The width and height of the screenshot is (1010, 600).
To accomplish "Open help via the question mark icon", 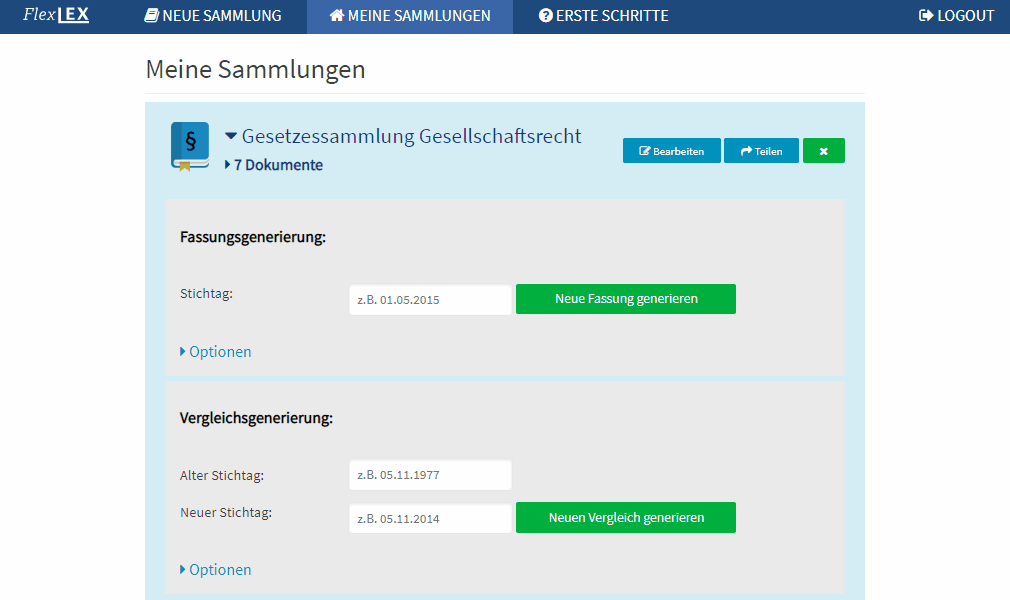I will [x=545, y=16].
